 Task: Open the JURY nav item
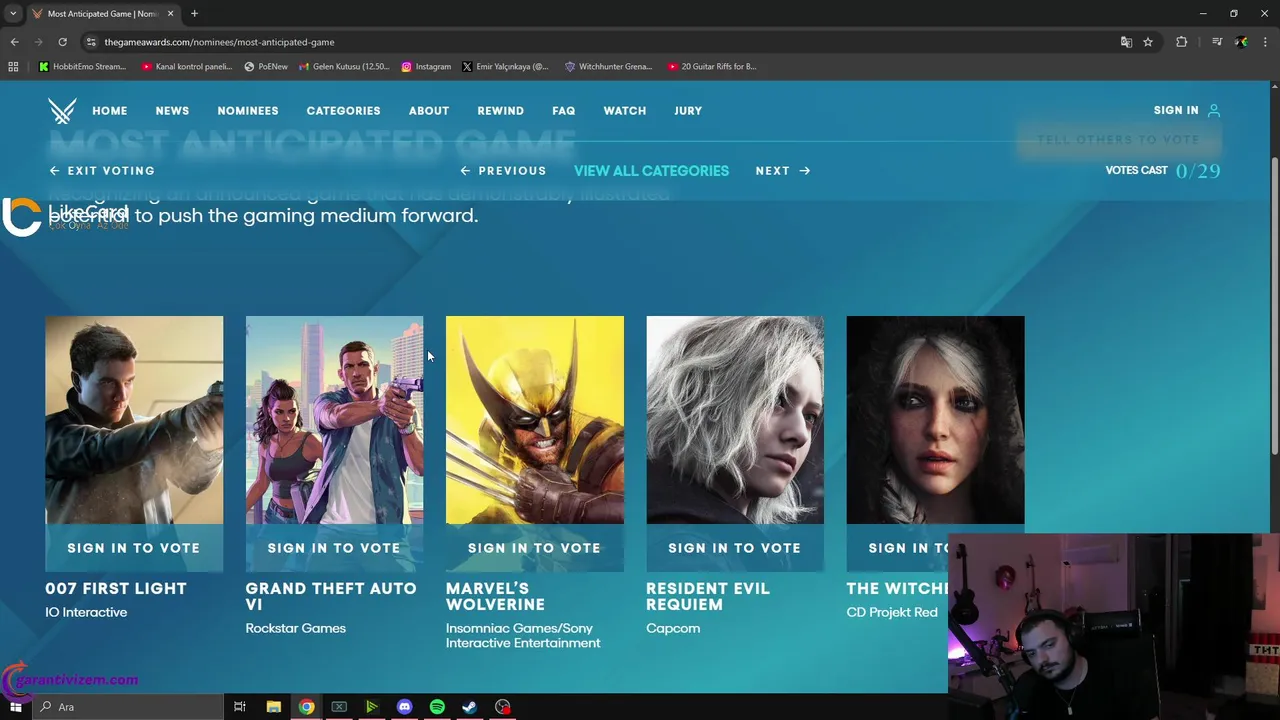click(x=688, y=111)
